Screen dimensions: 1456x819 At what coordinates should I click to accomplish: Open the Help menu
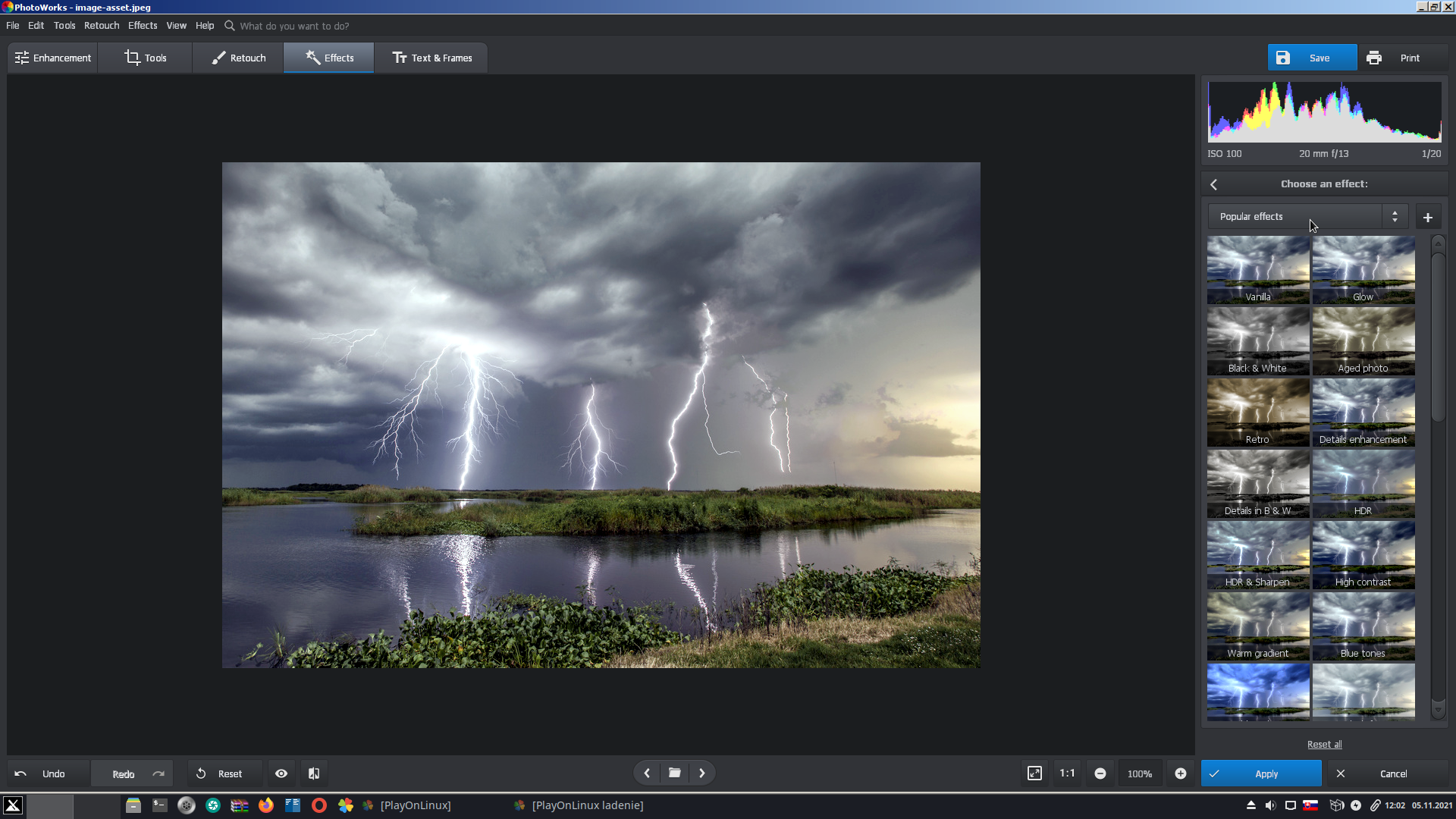pyautogui.click(x=205, y=26)
